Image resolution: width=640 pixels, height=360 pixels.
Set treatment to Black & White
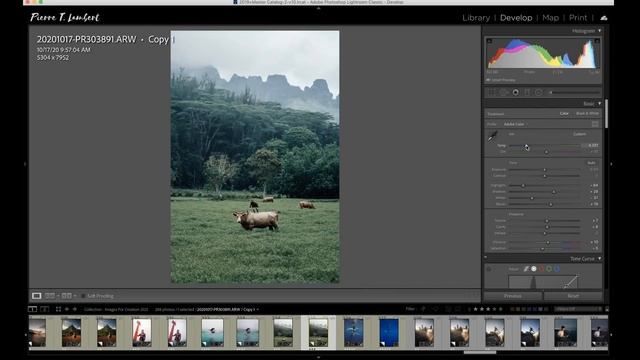(587, 113)
